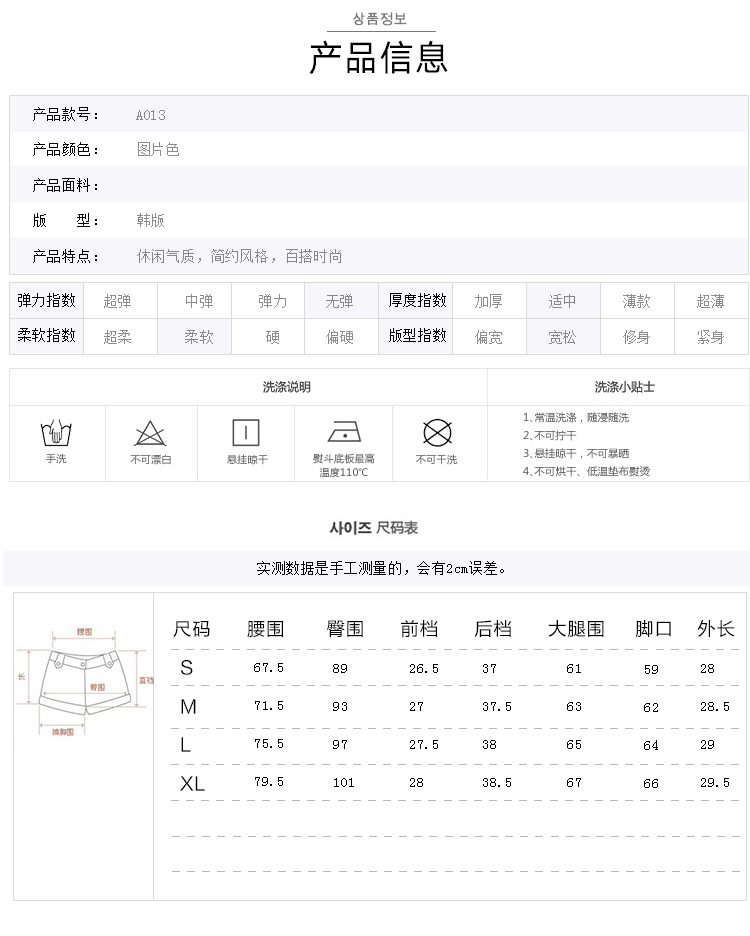Click thigh value 65 for size L

pyautogui.click(x=574, y=745)
